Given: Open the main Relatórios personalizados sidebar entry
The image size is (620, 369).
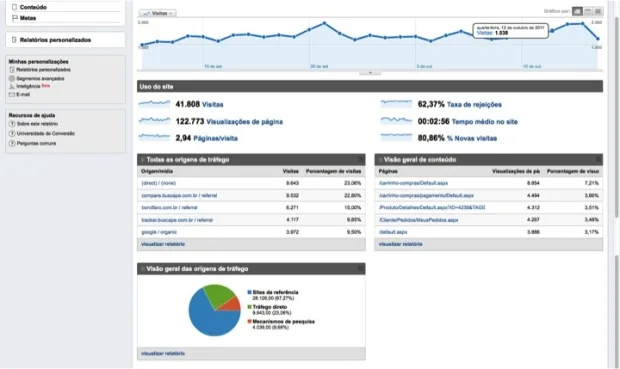Looking at the screenshot, I should click(x=66, y=40).
